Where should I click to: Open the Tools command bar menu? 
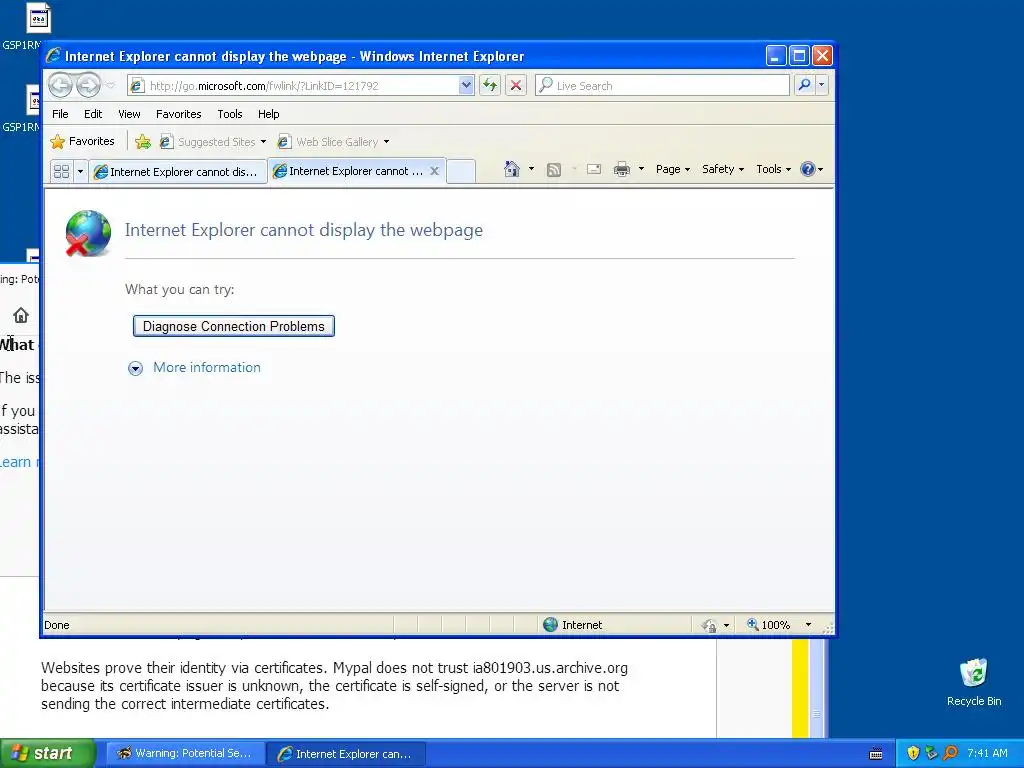(773, 169)
